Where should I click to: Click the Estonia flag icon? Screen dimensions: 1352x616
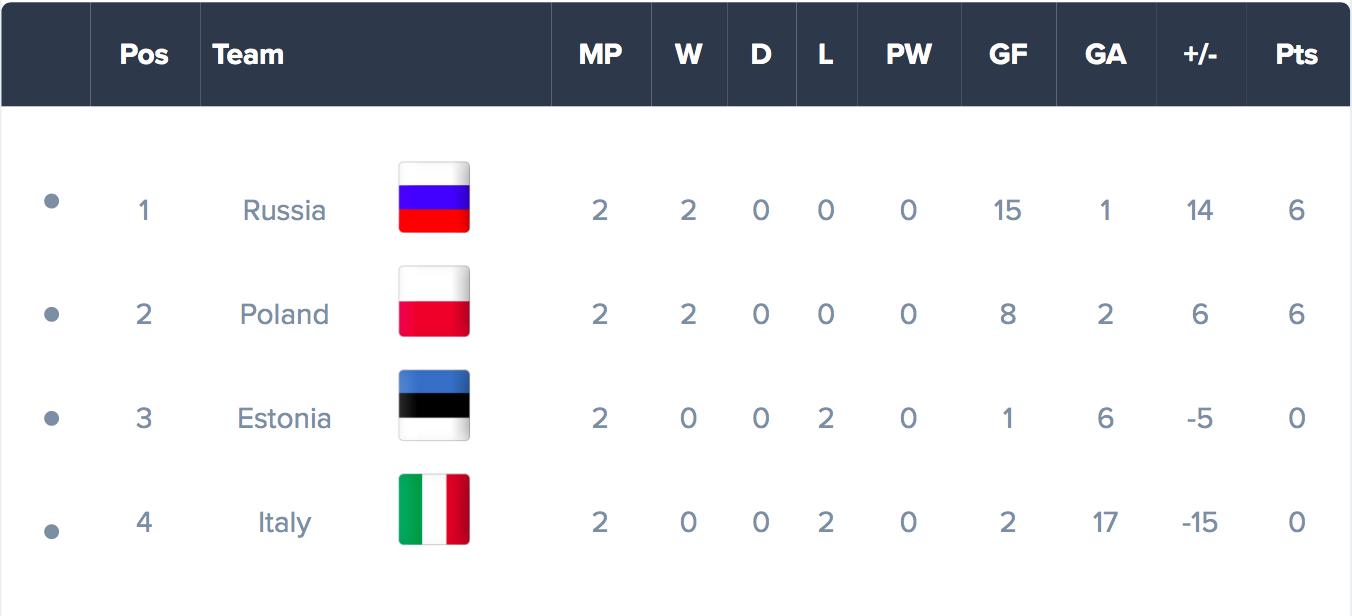coord(434,405)
